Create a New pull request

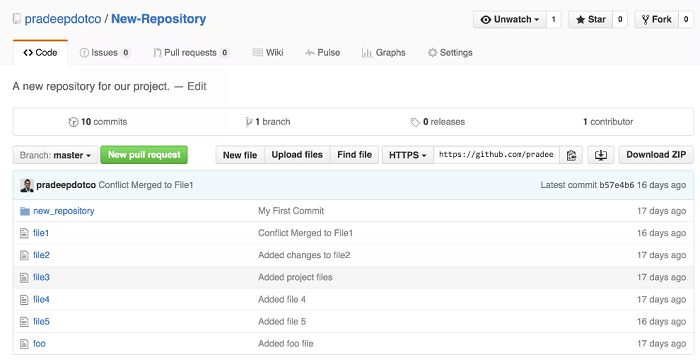click(x=144, y=155)
